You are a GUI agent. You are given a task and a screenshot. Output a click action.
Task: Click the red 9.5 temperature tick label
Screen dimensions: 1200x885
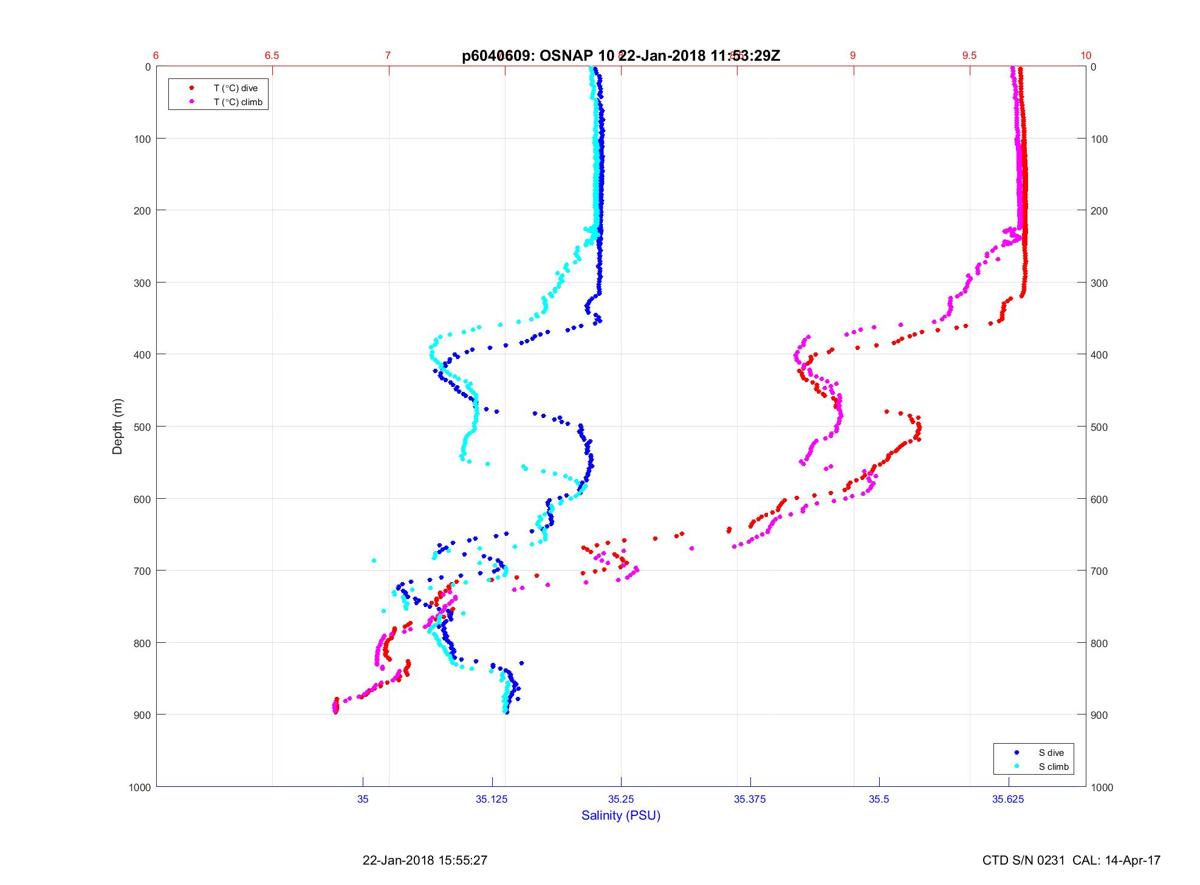pos(969,56)
